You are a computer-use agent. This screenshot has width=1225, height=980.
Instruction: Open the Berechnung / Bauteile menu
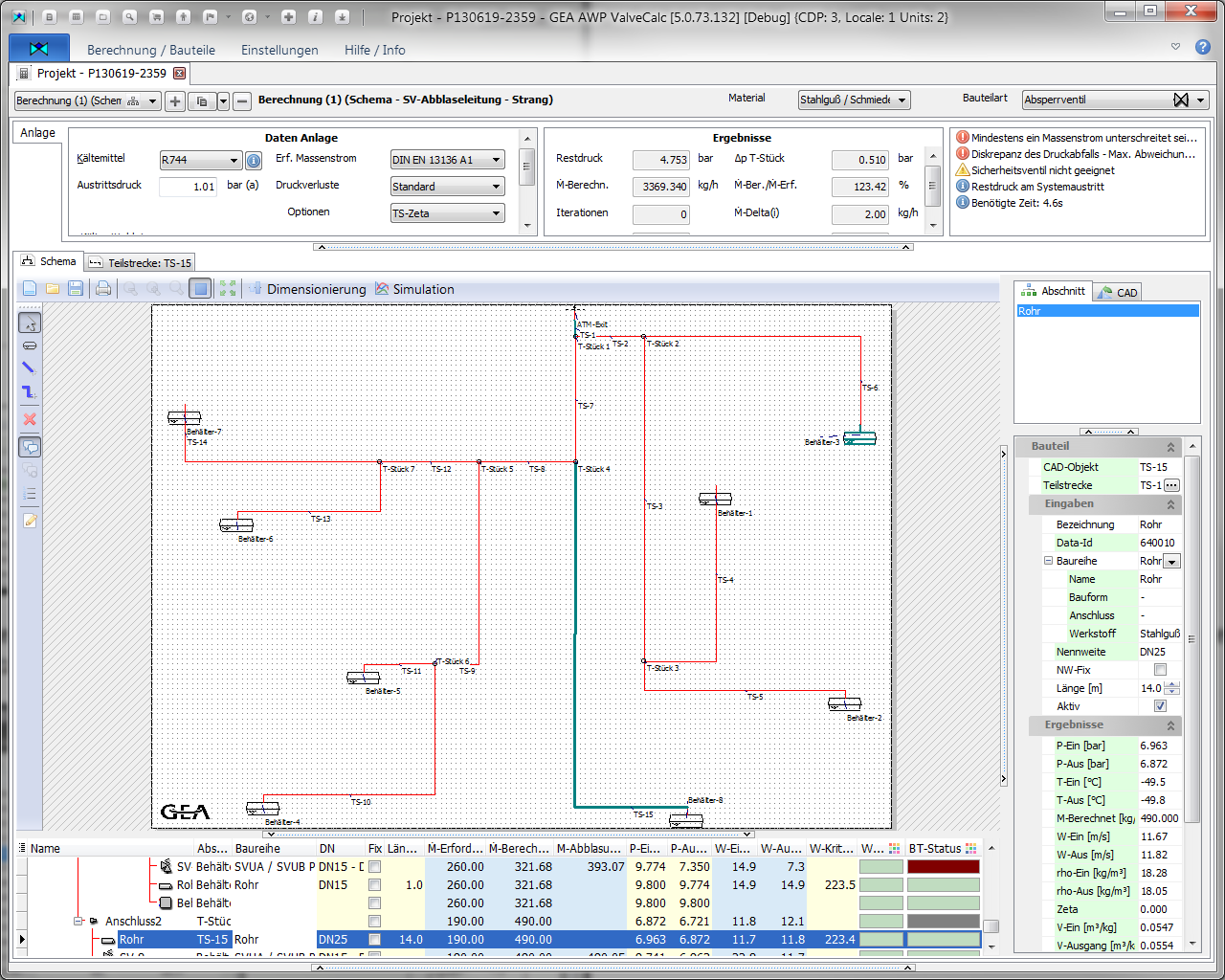click(x=151, y=50)
